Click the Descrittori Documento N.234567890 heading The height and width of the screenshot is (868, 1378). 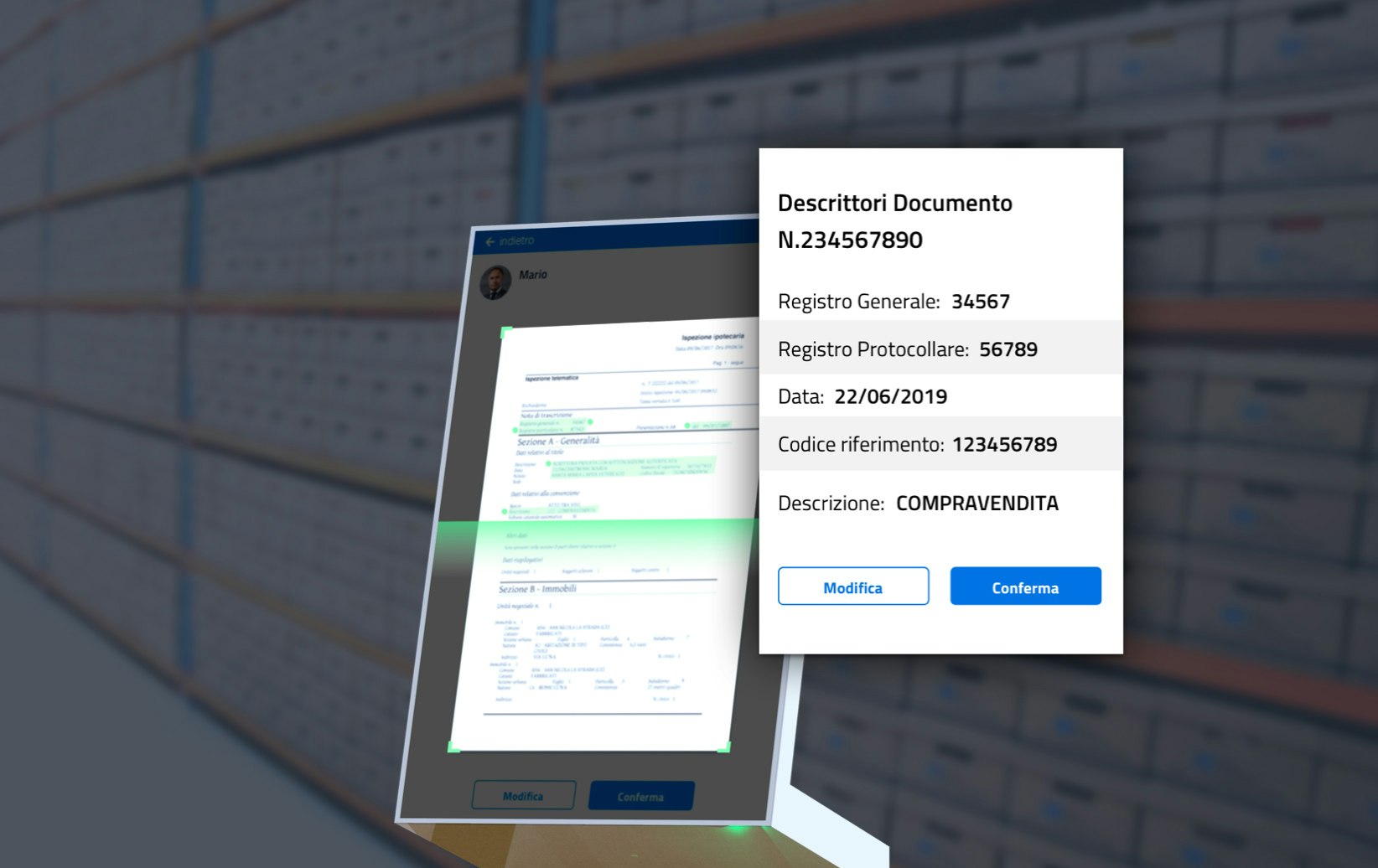click(x=895, y=221)
